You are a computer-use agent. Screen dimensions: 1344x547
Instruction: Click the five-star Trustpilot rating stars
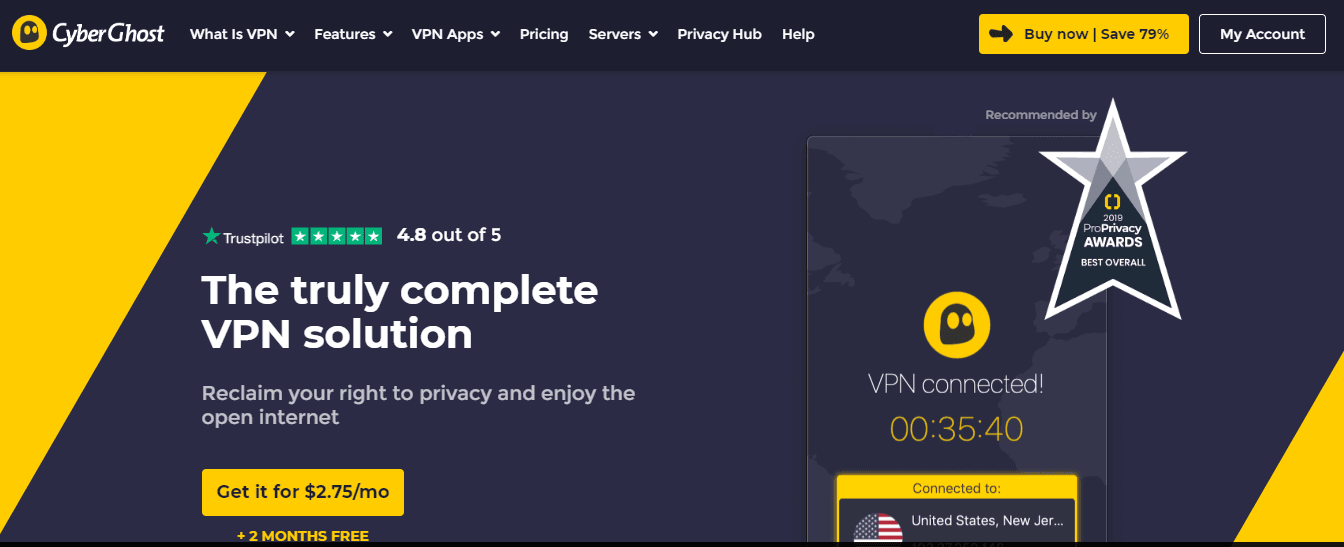(337, 236)
